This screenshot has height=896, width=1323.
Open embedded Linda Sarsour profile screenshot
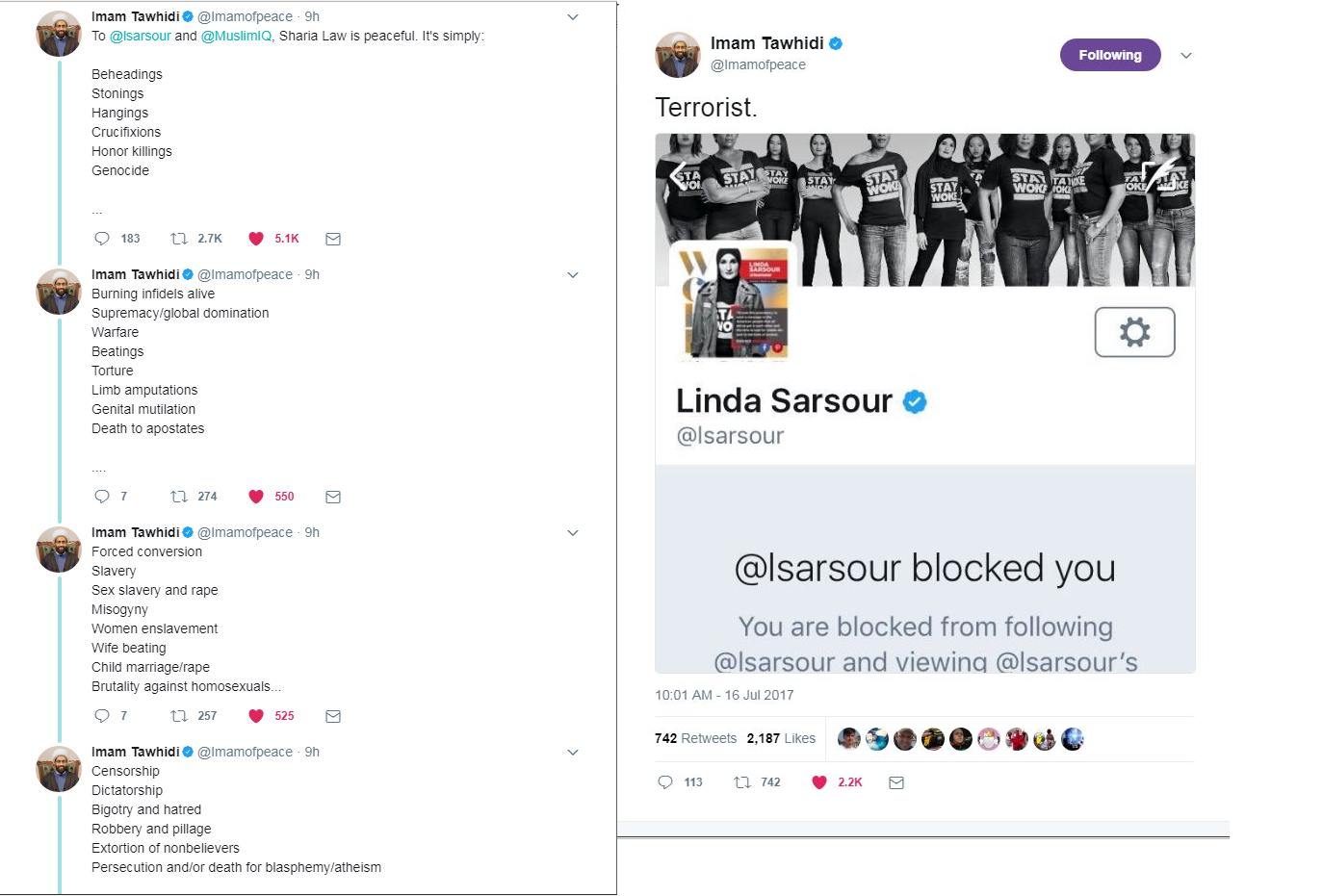(x=925, y=403)
